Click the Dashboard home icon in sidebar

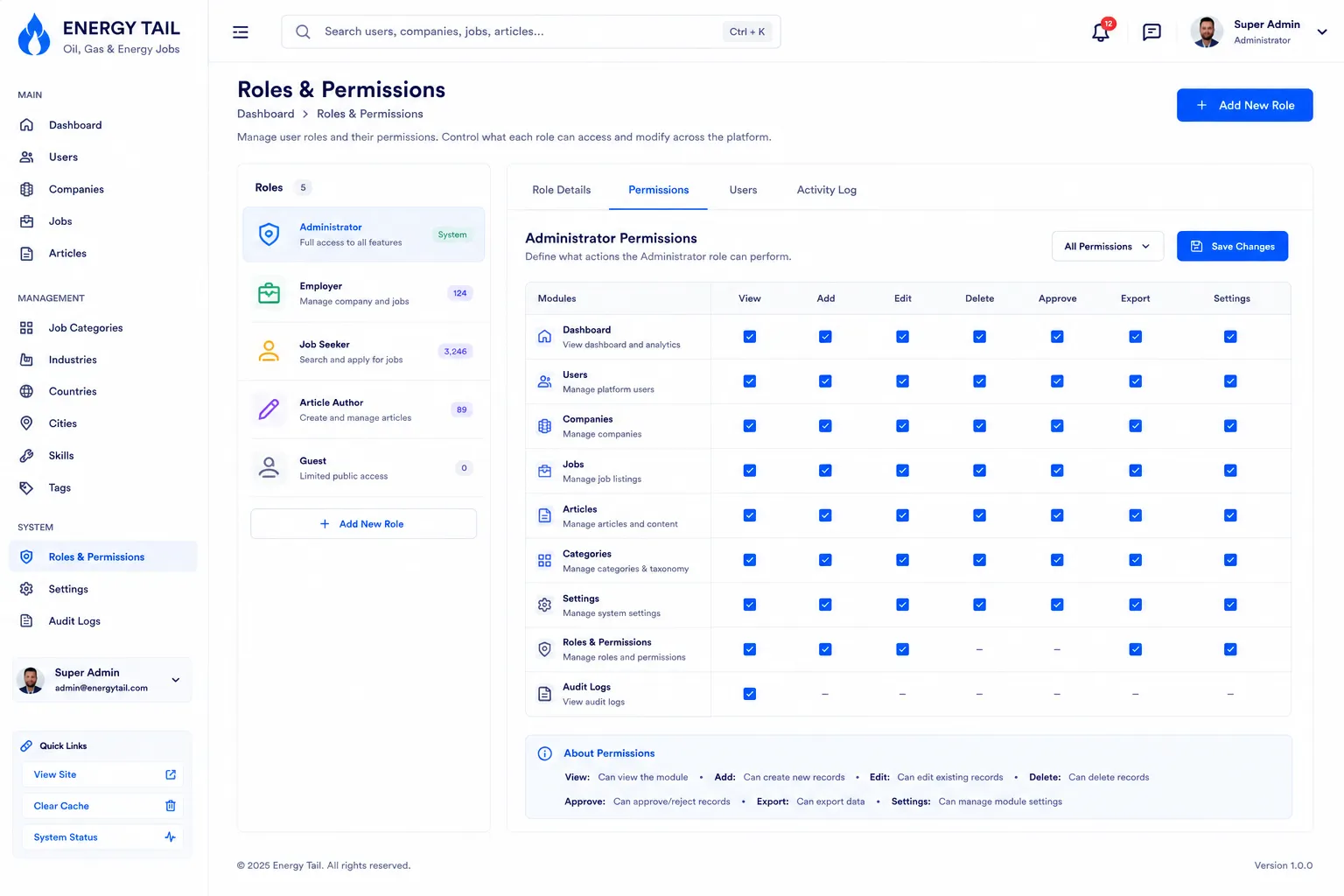27,125
